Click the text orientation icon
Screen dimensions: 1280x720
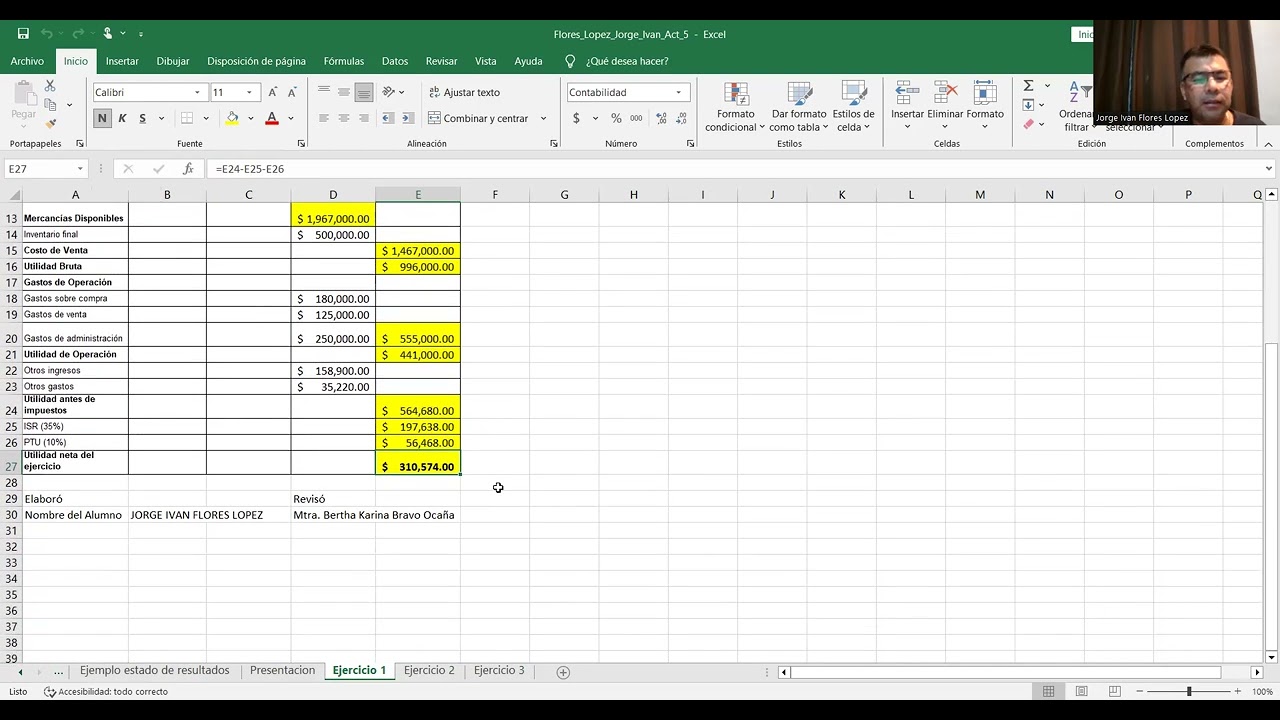point(389,92)
